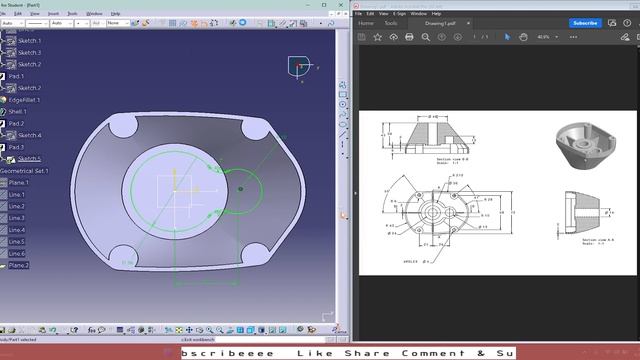
Task: Open CATIA Edit menu
Action: coord(18,14)
